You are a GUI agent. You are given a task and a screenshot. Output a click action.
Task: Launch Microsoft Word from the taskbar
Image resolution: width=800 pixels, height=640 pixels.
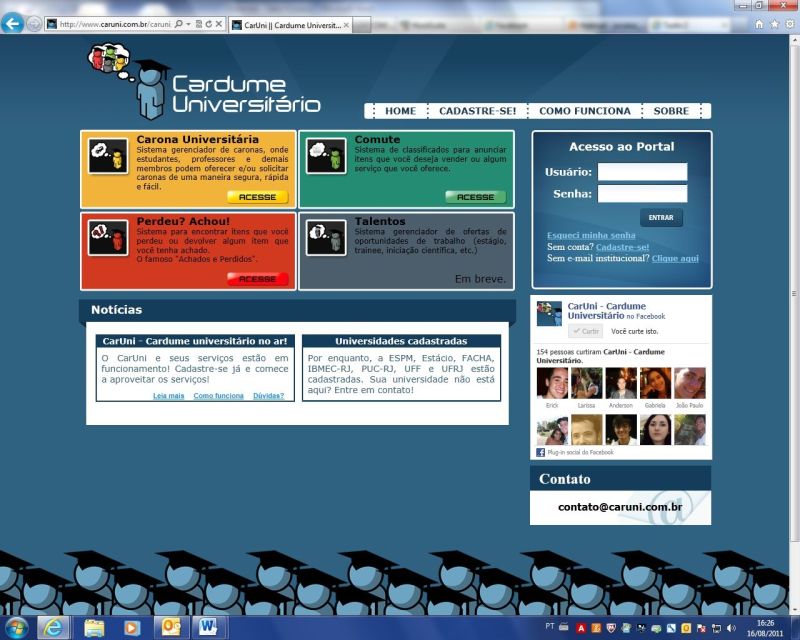click(x=208, y=627)
